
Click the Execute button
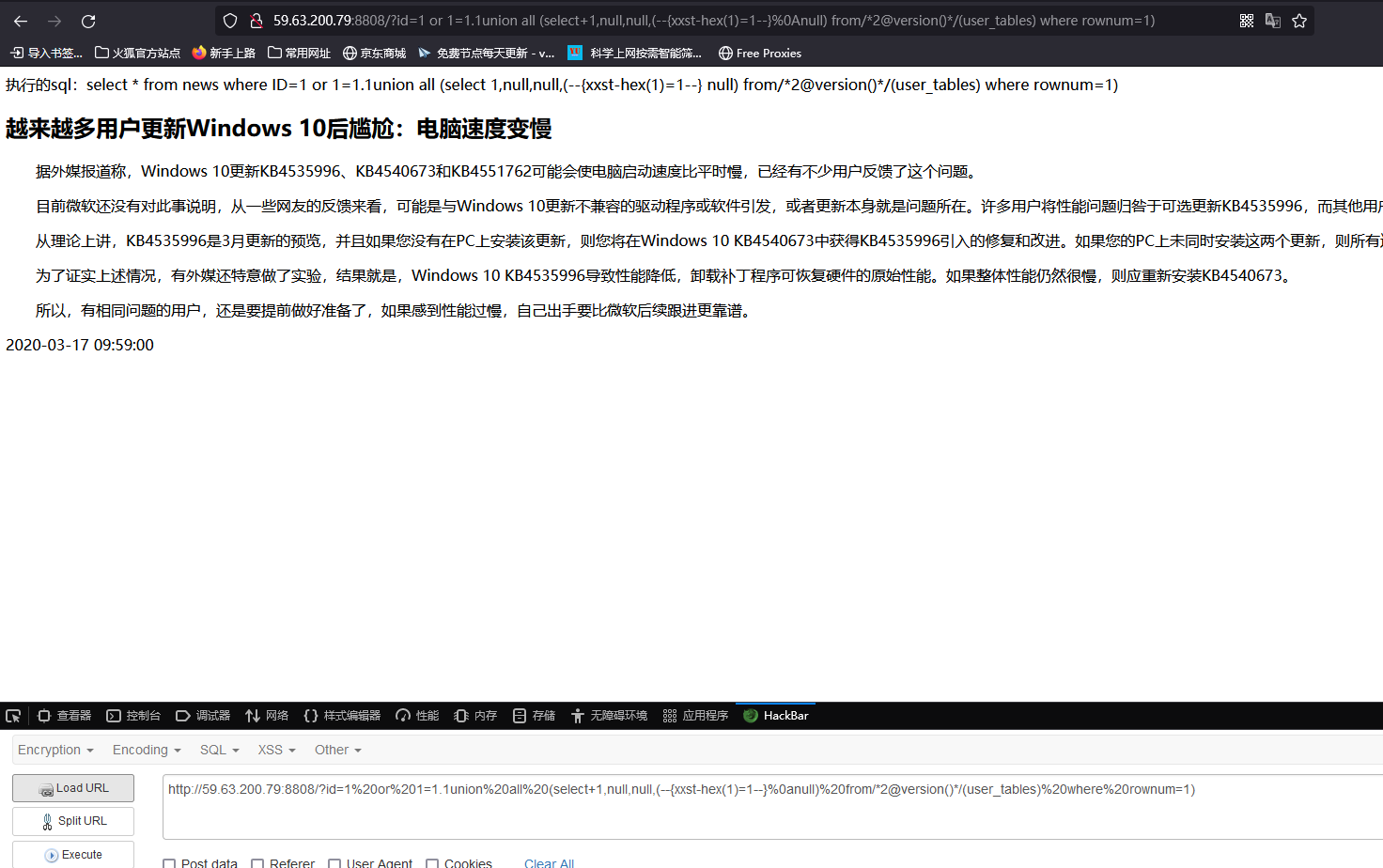tap(73, 855)
